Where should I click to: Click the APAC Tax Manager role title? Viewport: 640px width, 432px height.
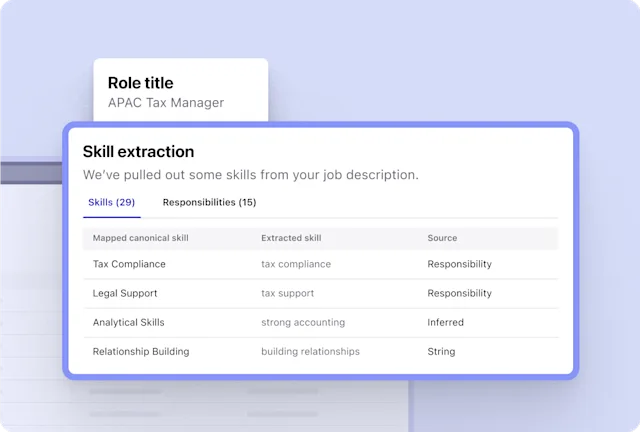(166, 103)
